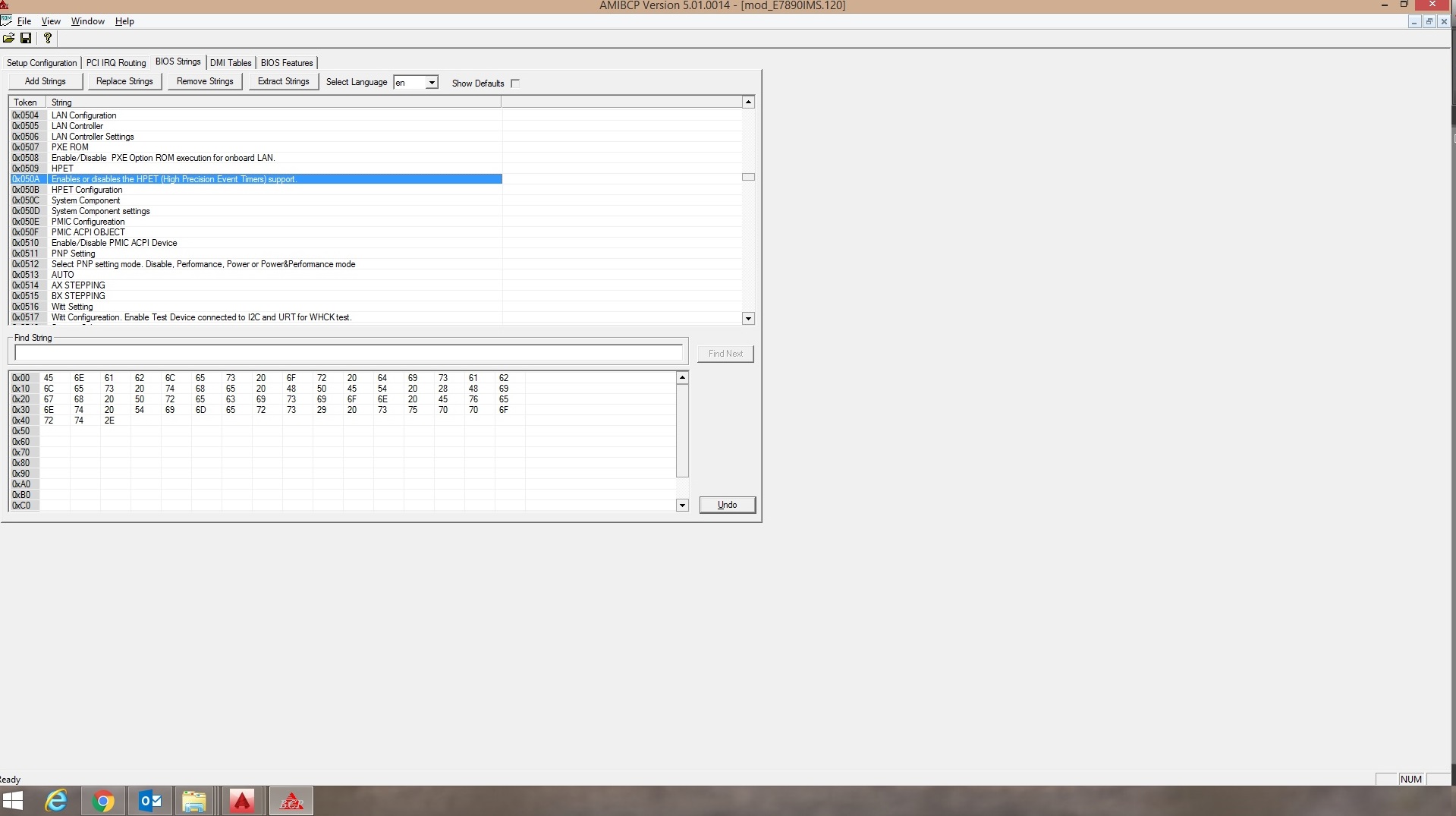Switch to PCI IRQ Routing tab
The height and width of the screenshot is (816, 1456).
click(116, 63)
